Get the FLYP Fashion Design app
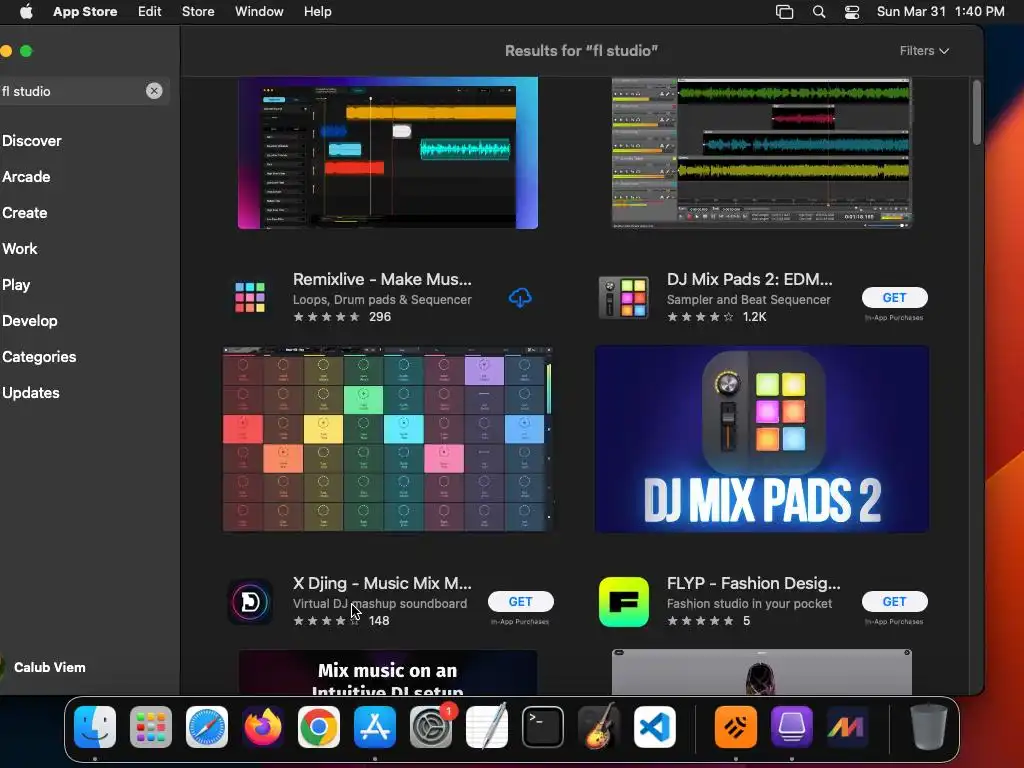1024x768 pixels. pyautogui.click(x=894, y=601)
